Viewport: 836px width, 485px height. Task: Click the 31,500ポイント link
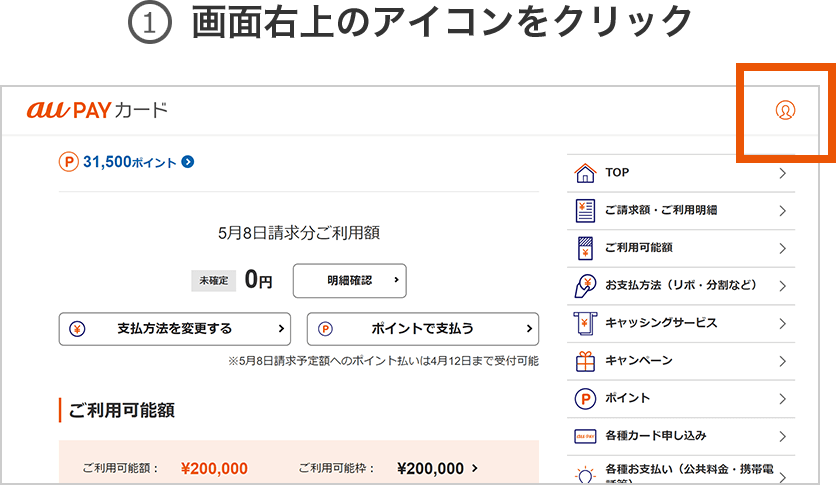(130, 161)
